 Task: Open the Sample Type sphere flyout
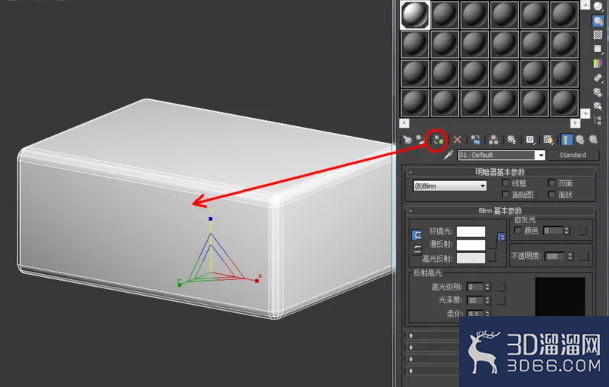[598, 6]
